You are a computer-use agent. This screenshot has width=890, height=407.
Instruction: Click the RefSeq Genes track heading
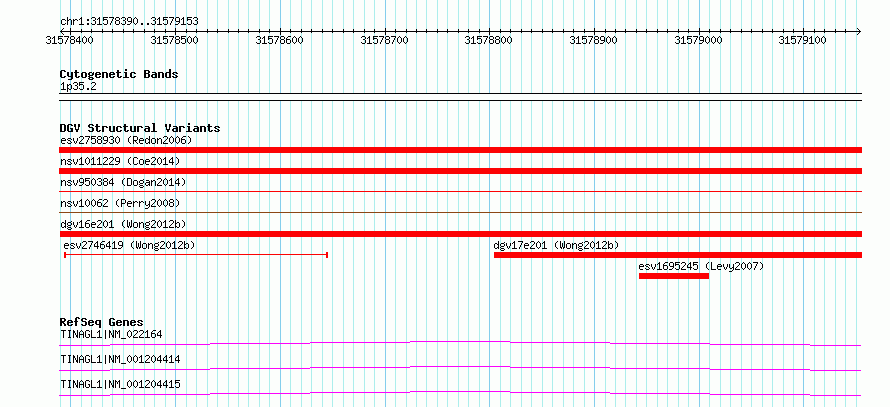pos(102,322)
